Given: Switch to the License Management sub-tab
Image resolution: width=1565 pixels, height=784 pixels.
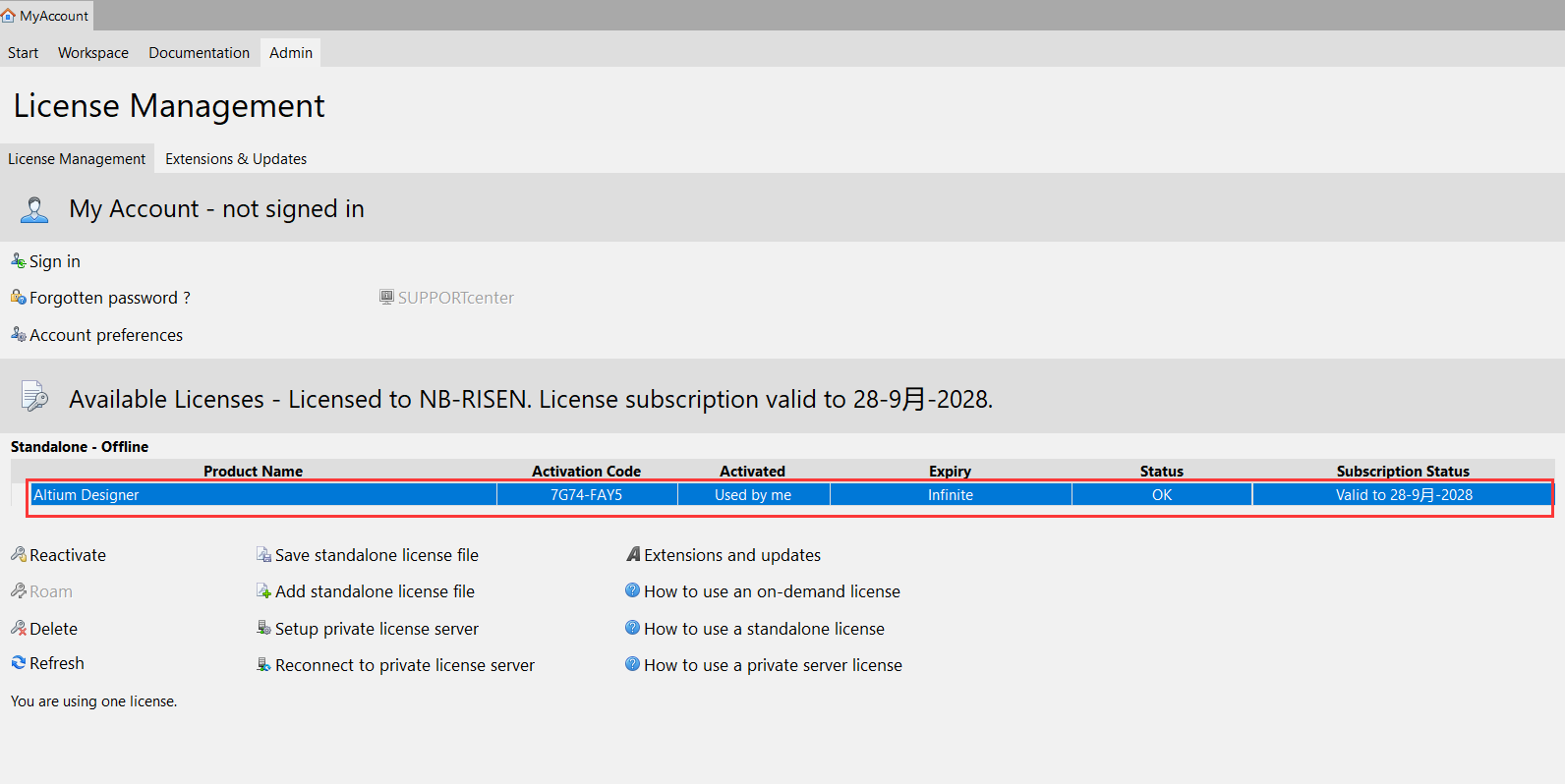Looking at the screenshot, I should (77, 159).
